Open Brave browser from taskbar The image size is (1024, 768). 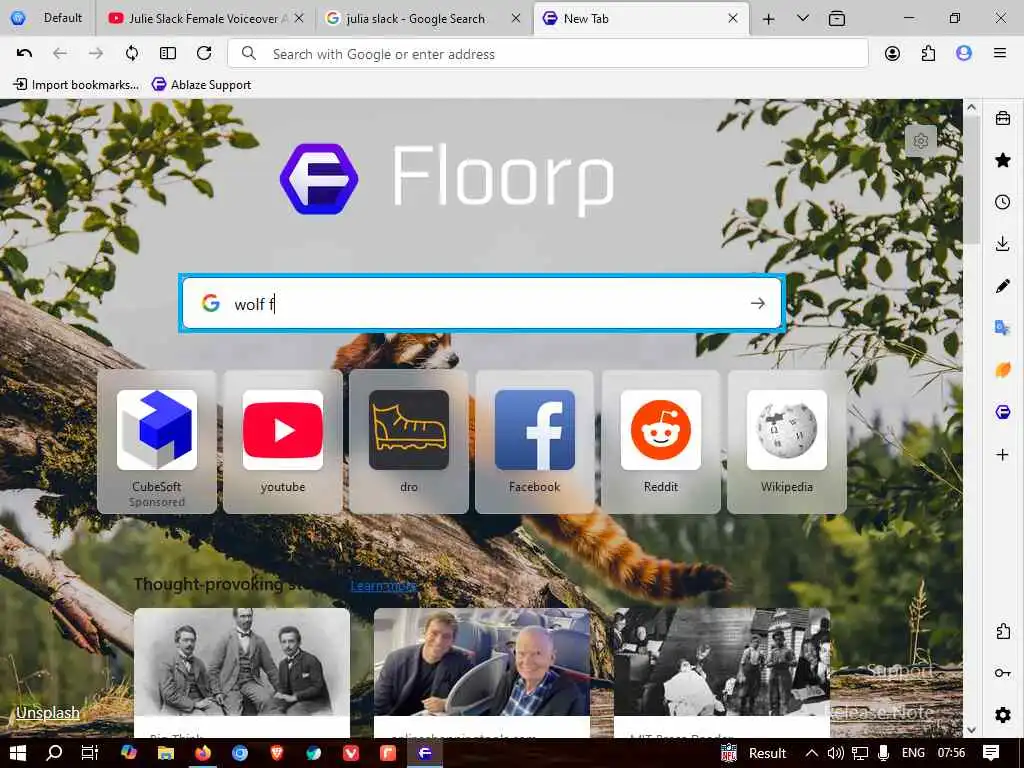[x=277, y=753]
